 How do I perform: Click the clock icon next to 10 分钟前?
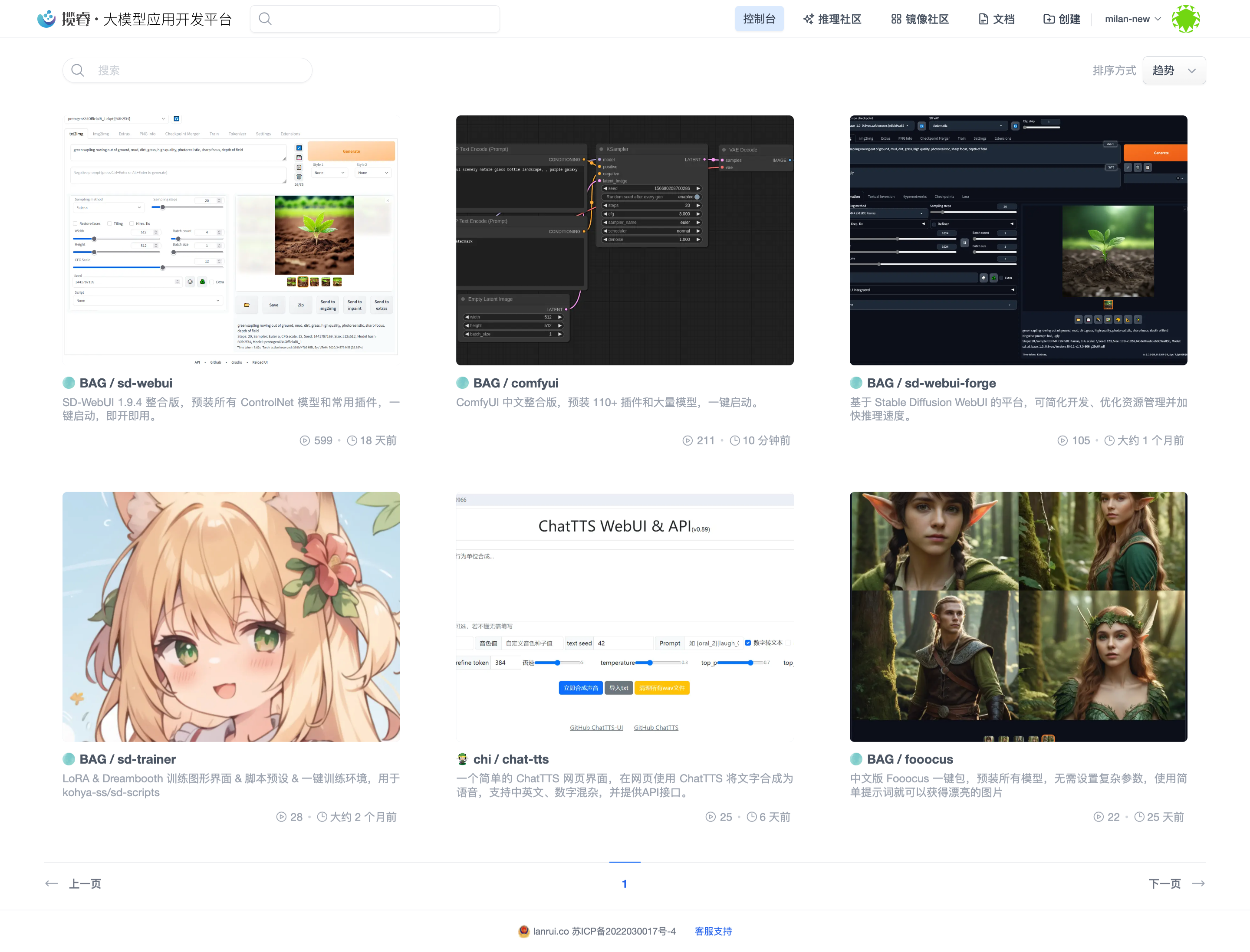735,441
